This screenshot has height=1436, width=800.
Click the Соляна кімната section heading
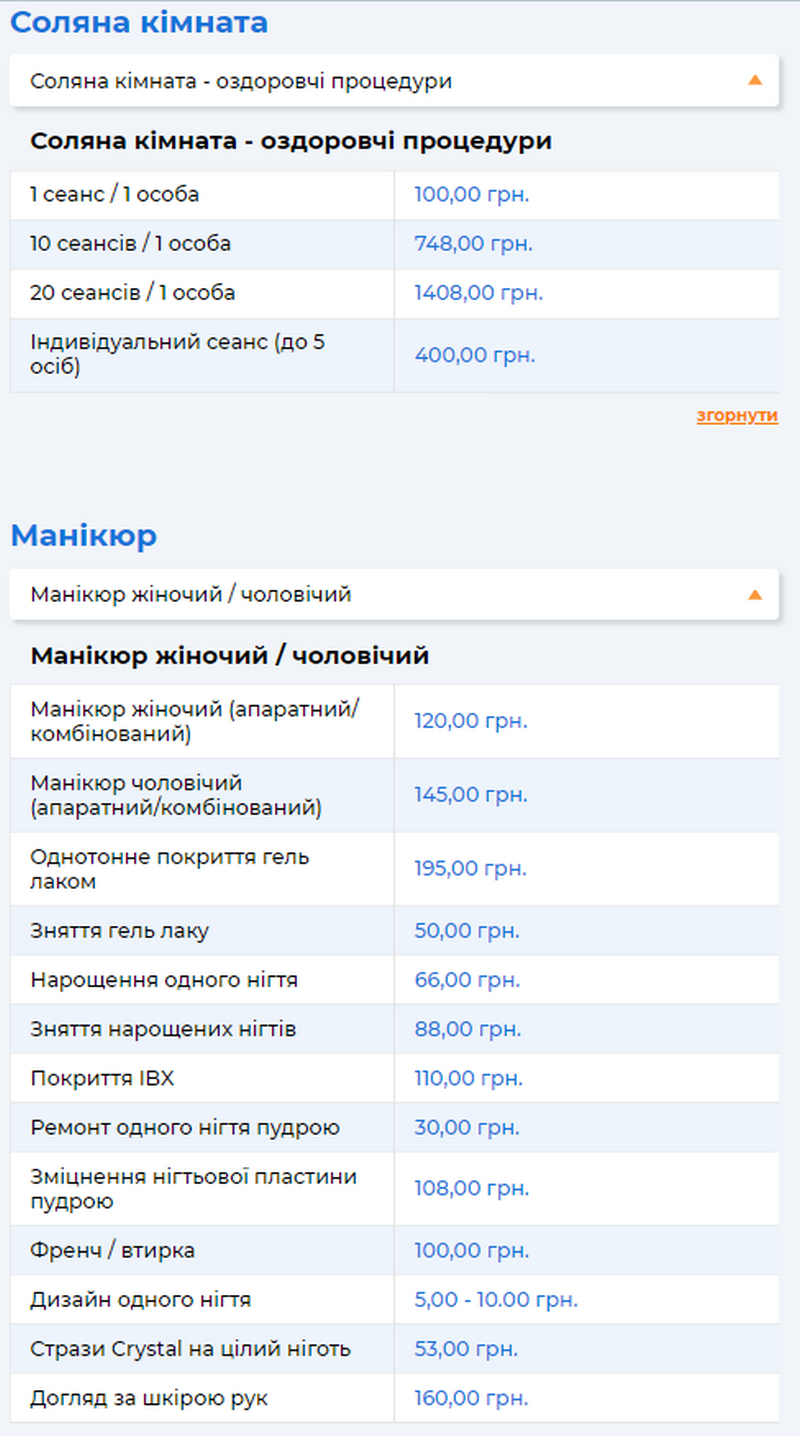point(139,23)
